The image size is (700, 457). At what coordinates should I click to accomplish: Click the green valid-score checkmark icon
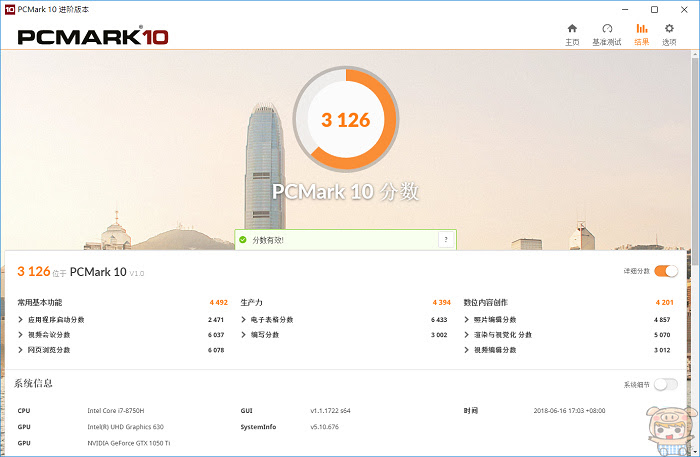pyautogui.click(x=243, y=240)
